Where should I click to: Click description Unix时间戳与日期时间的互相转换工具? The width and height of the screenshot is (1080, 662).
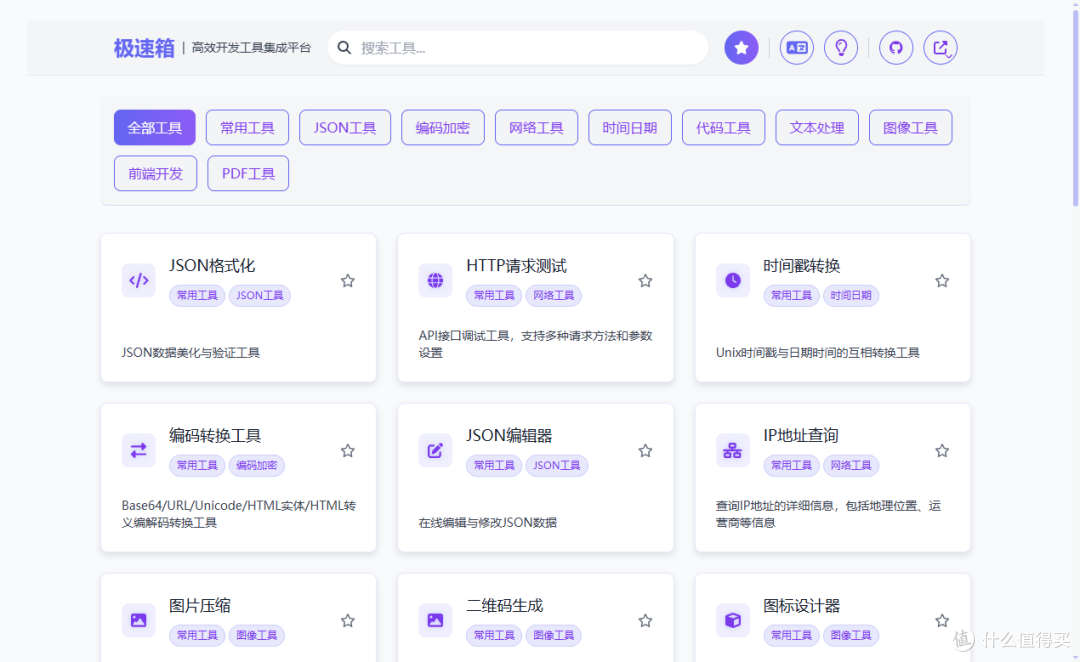pos(818,353)
